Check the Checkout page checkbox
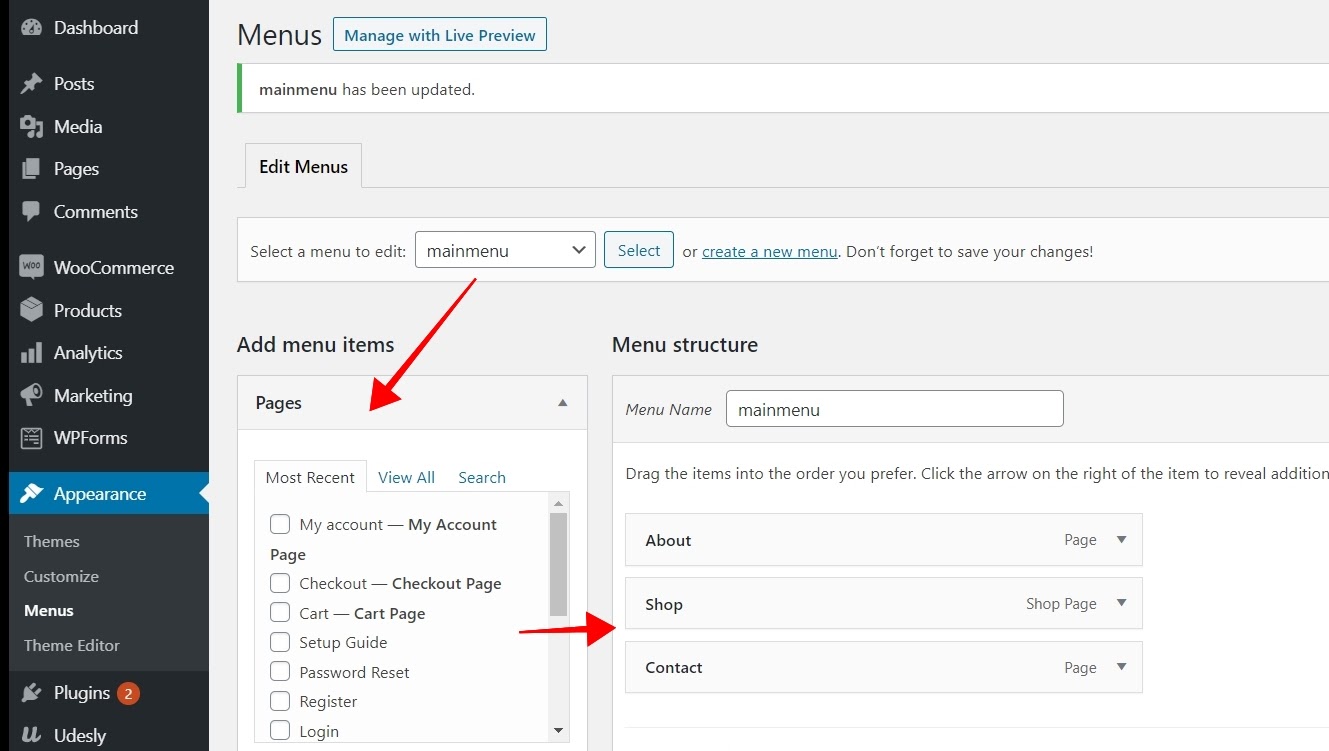The height and width of the screenshot is (751, 1329). 280,583
